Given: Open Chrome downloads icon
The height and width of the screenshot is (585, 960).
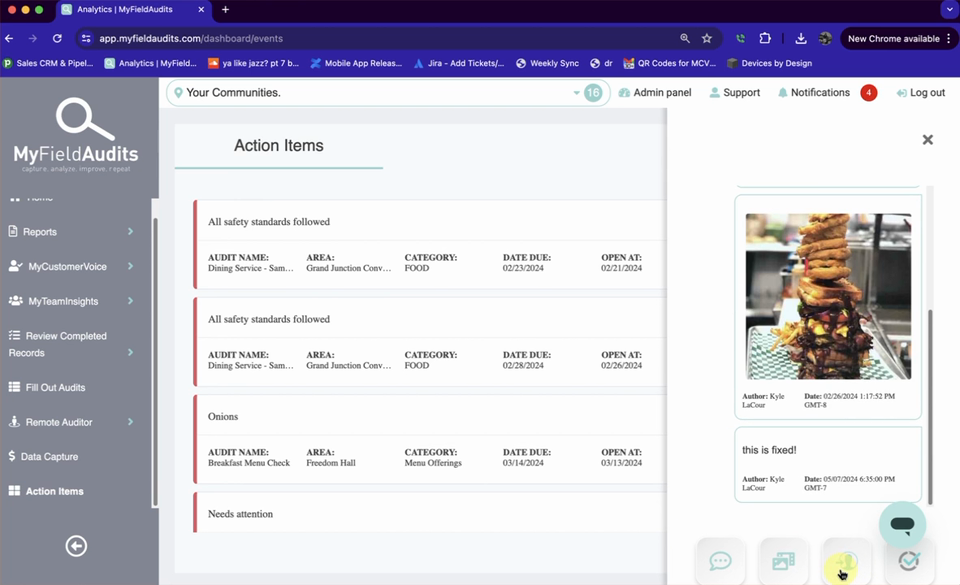Looking at the screenshot, I should coord(800,39).
